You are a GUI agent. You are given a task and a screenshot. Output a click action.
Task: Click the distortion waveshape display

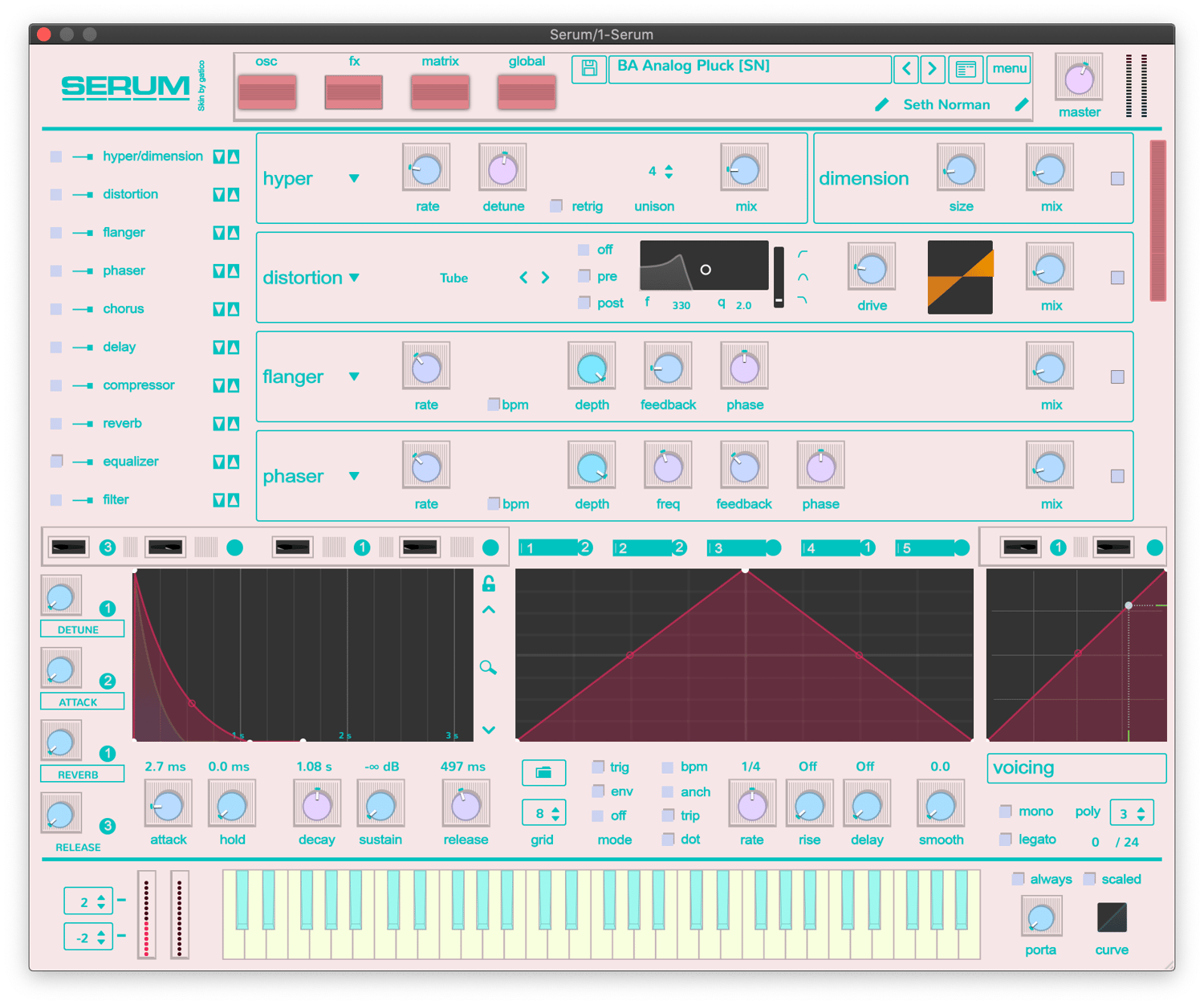960,278
